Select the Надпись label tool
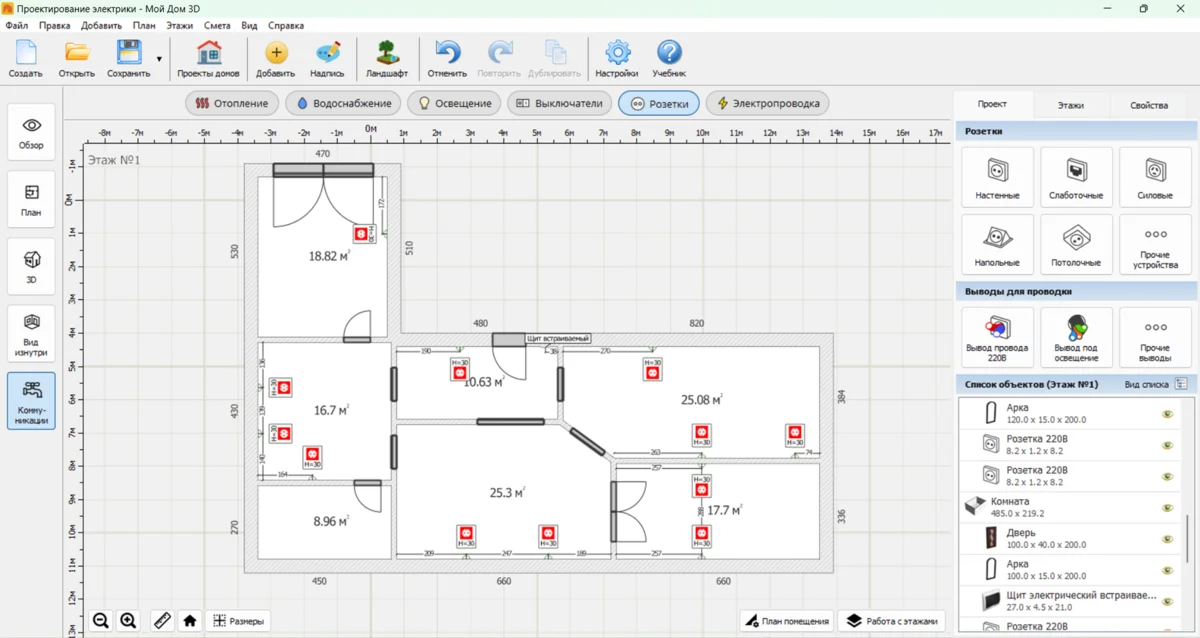The height and width of the screenshot is (638, 1200). pos(327,59)
